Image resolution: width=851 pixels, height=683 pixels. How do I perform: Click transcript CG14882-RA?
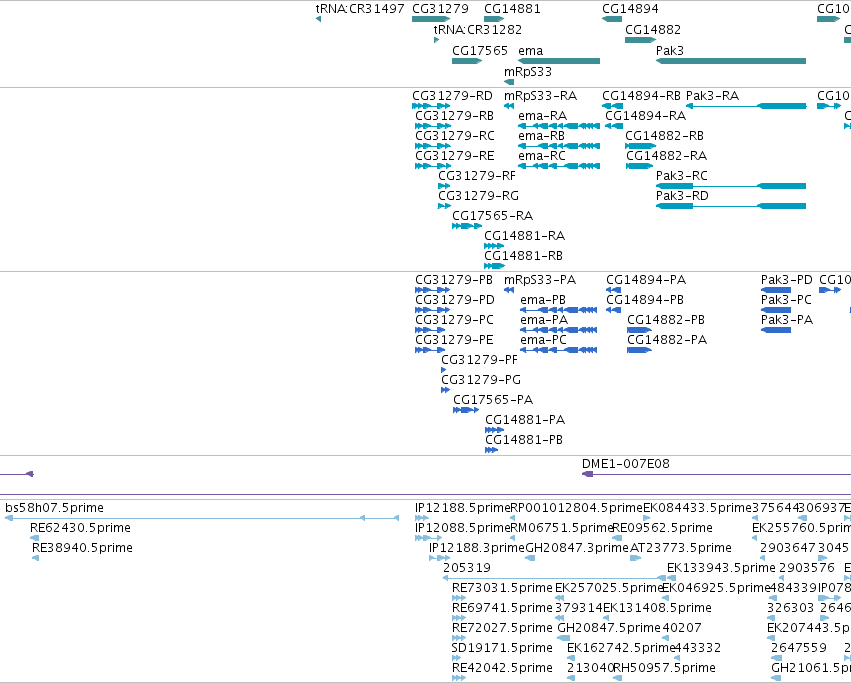click(x=666, y=156)
